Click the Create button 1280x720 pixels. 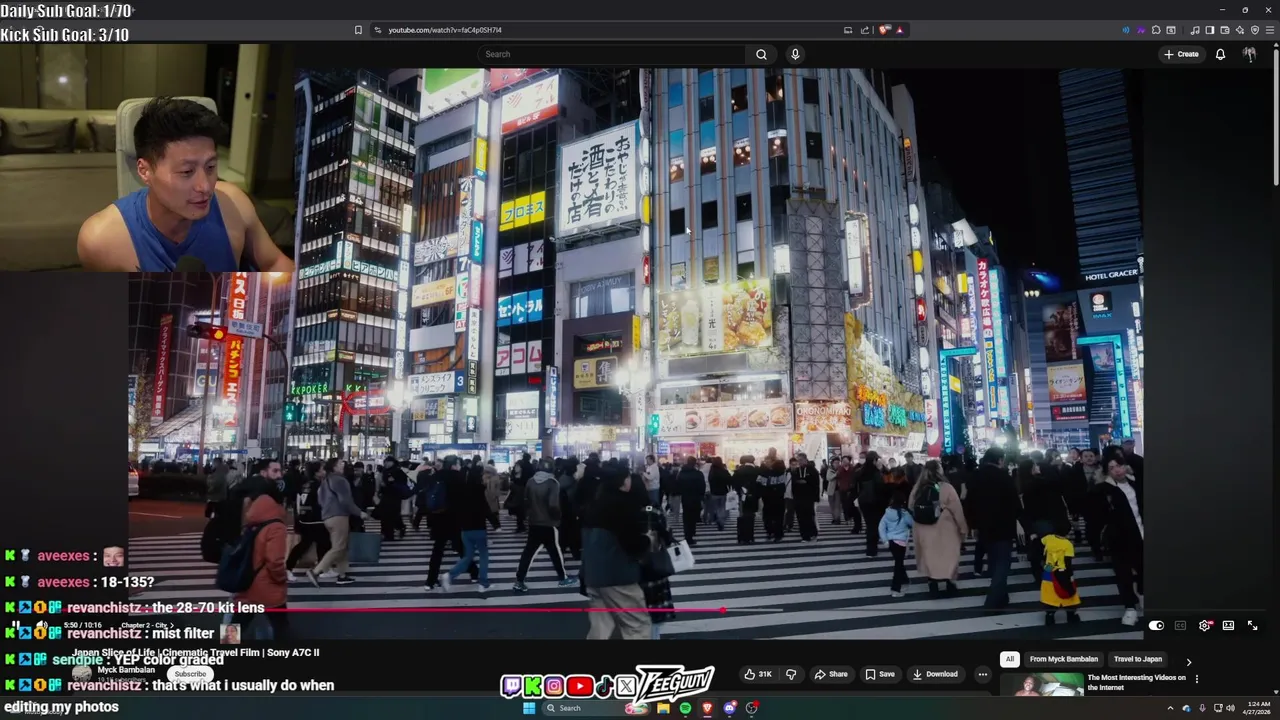click(x=1181, y=54)
